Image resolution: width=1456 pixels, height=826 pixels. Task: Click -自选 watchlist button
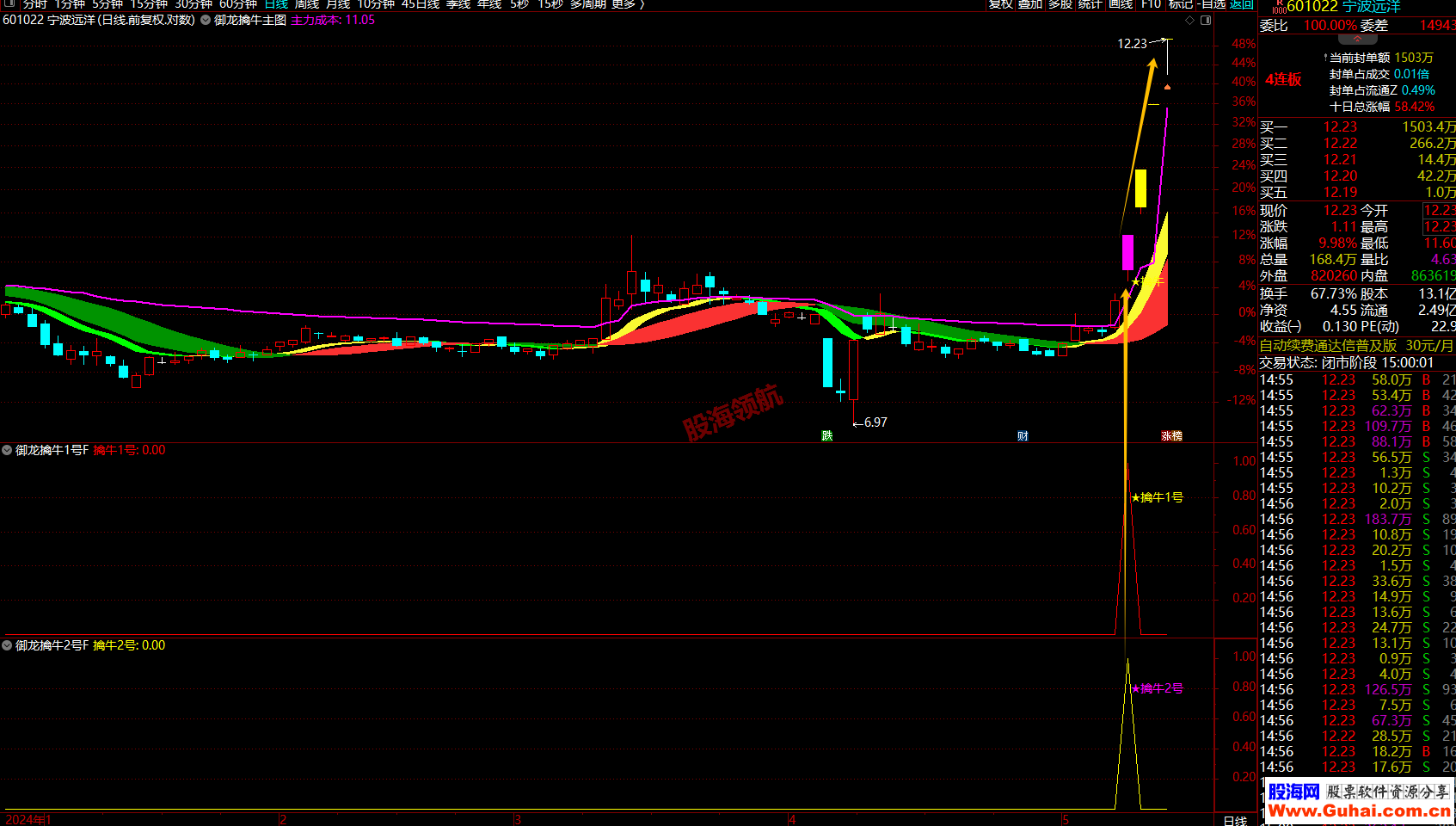tap(1211, 3)
